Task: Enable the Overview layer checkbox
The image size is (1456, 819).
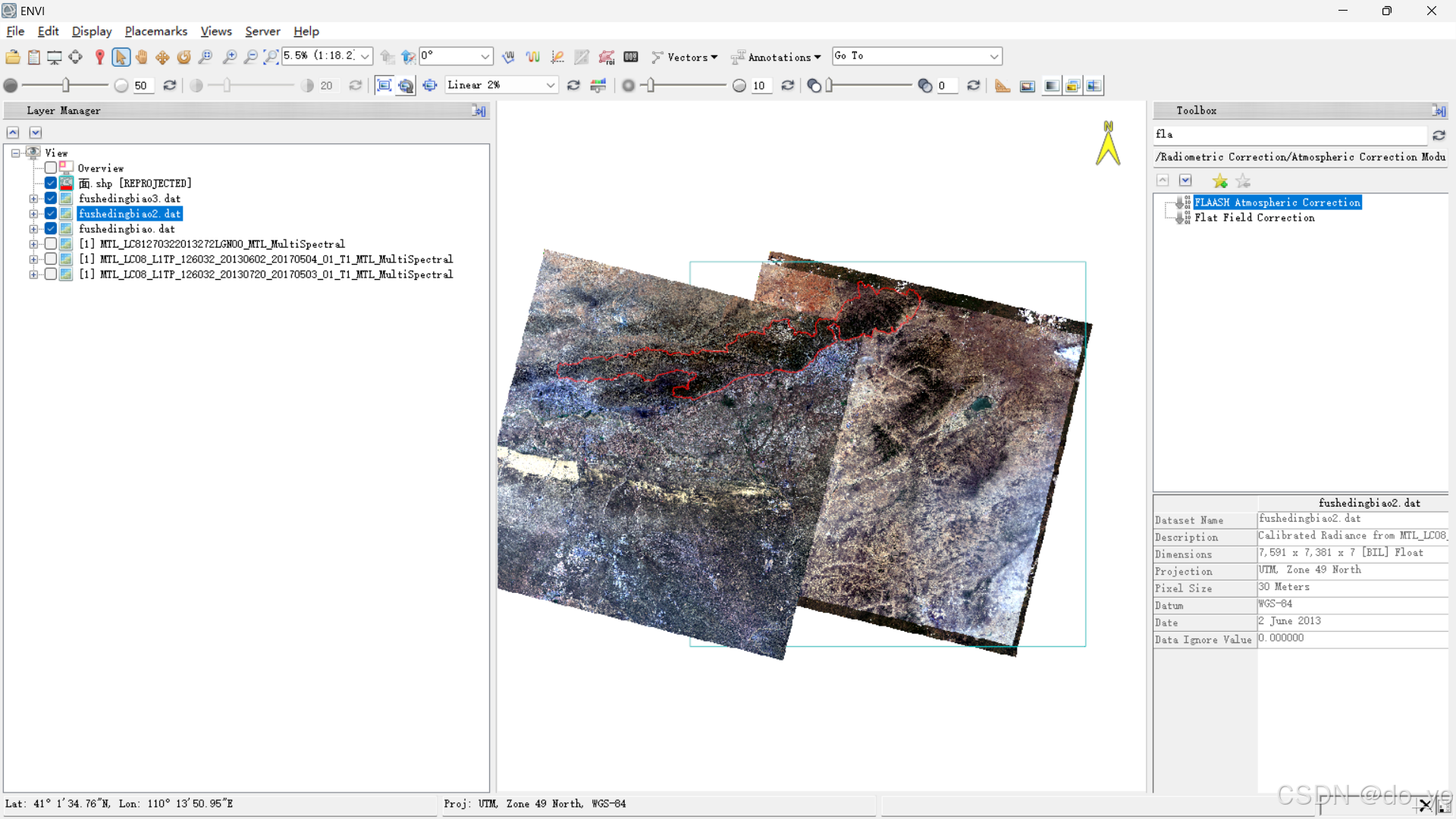Action: point(51,168)
